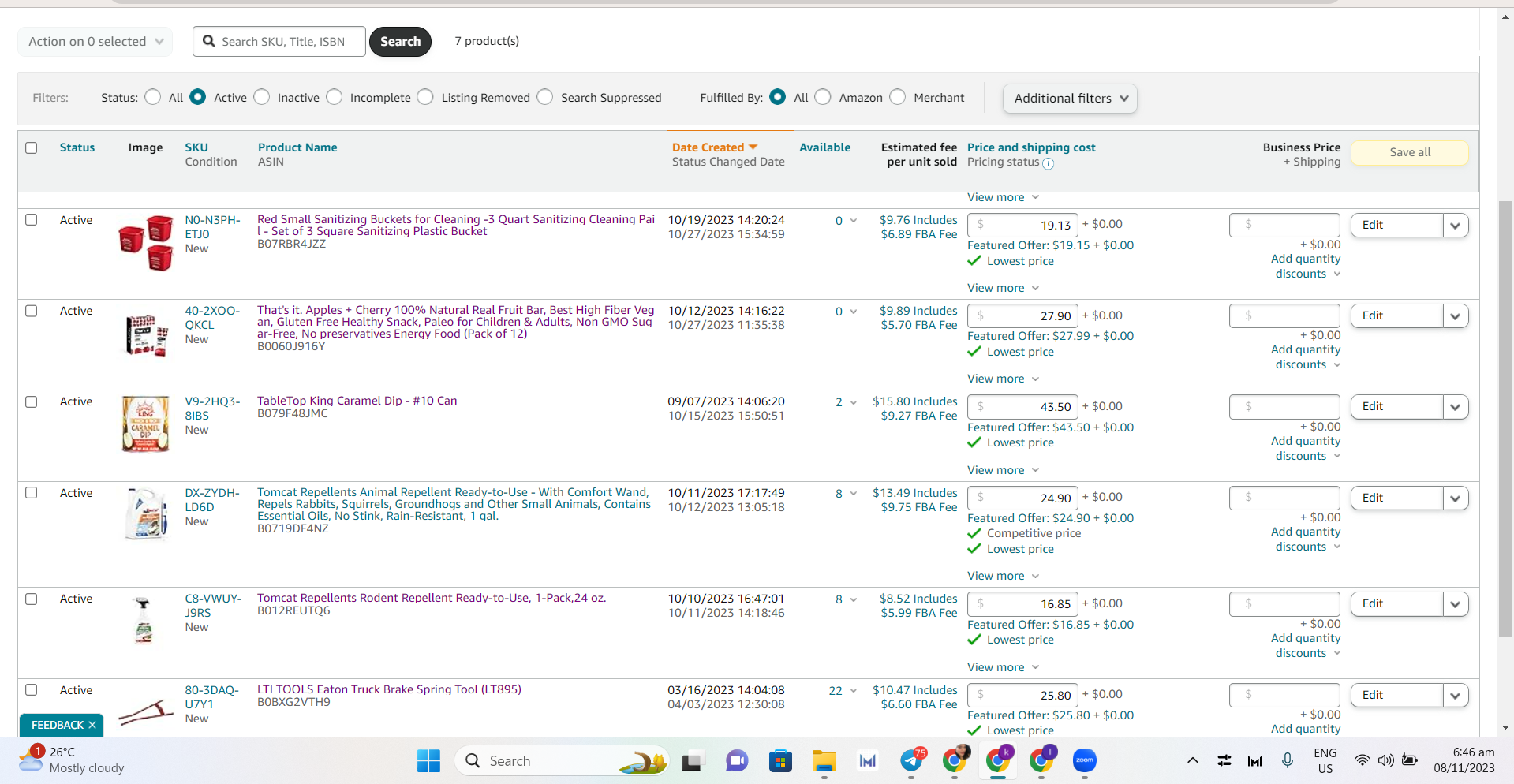Sort the table by the Product Name header
Viewport: 1514px width, 784px height.
tap(297, 147)
